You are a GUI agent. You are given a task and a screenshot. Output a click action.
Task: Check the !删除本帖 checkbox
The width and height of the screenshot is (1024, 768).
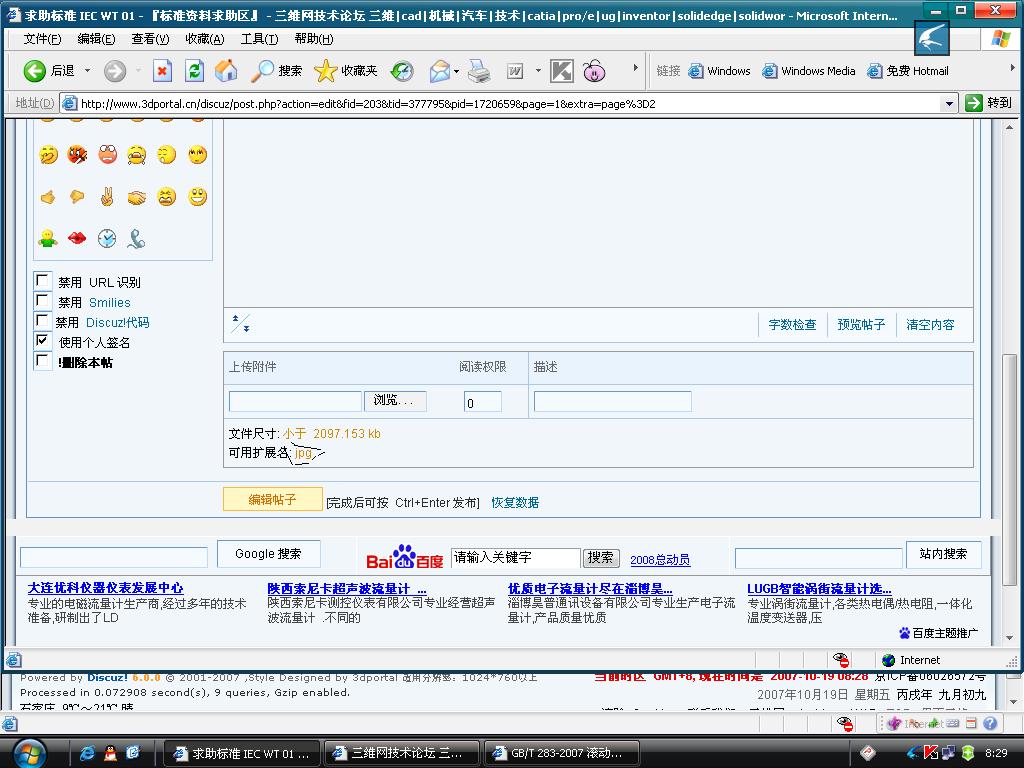[42, 360]
